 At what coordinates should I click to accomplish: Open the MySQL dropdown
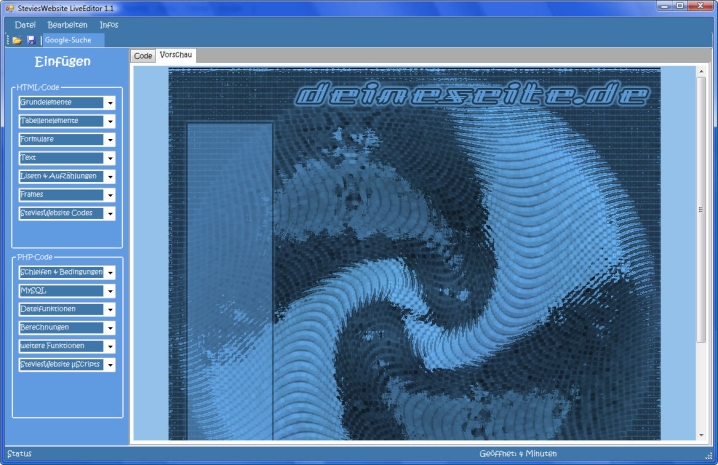[x=110, y=291]
